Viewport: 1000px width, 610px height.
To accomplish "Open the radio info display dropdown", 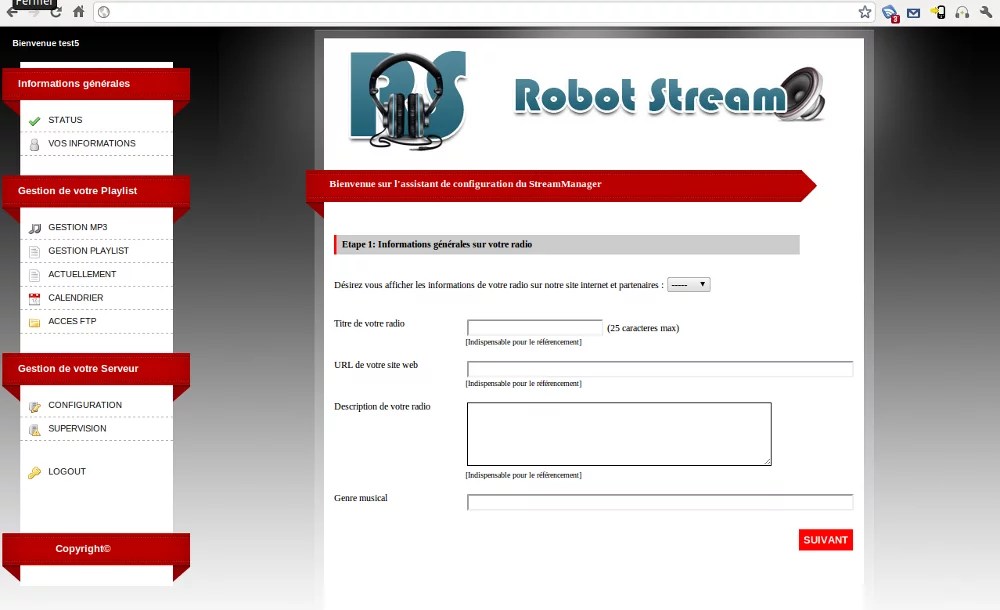I will (x=688, y=285).
